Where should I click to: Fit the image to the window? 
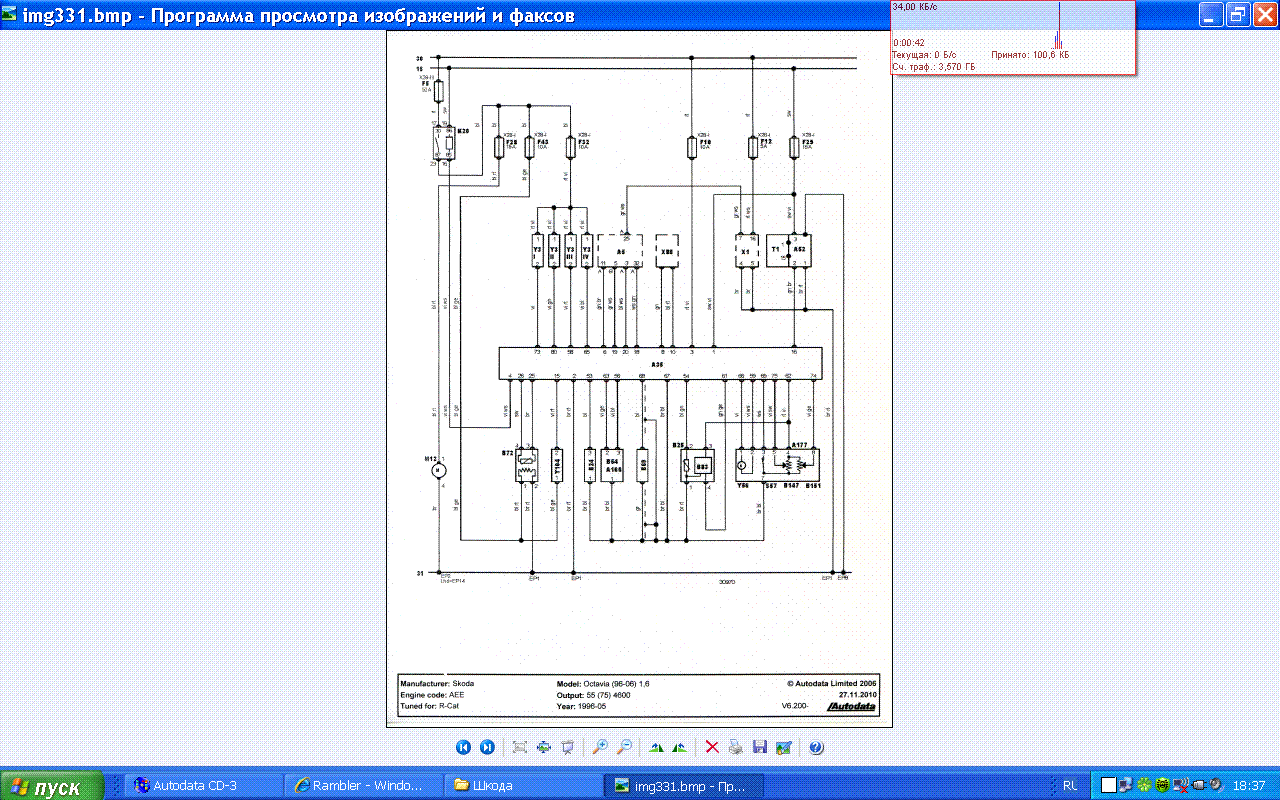(519, 747)
